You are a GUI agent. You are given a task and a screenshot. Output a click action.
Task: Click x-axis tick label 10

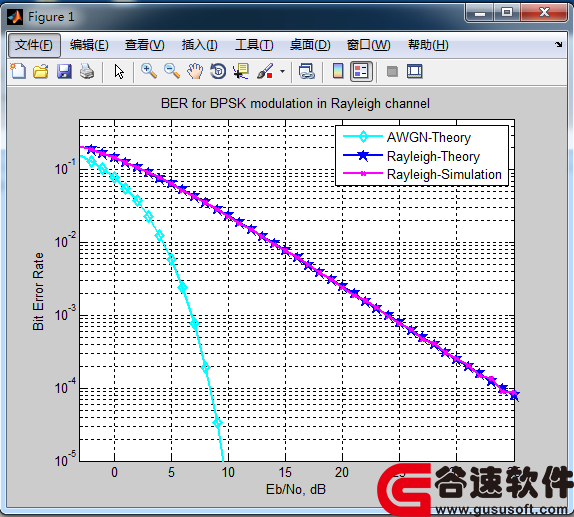[228, 472]
